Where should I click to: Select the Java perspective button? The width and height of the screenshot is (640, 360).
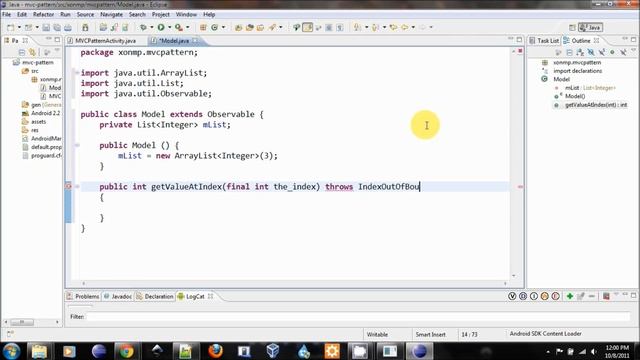[x=590, y=27]
